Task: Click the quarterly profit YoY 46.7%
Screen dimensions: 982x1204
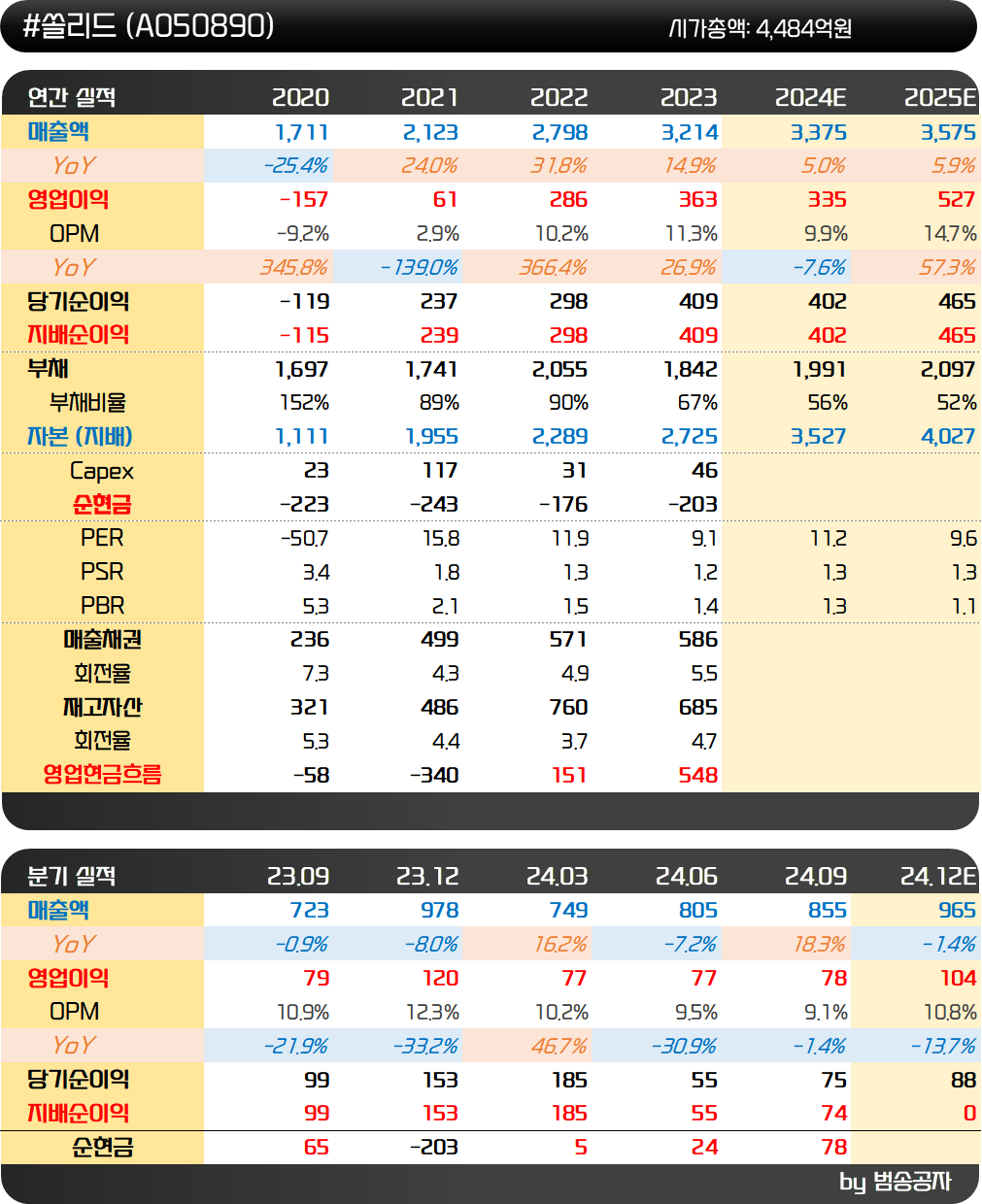Action: [559, 1046]
